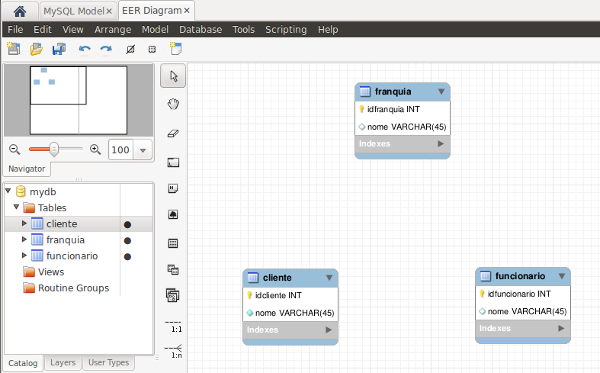600x373 pixels.
Task: Expand the funcionario table in catalog
Action: pos(24,255)
